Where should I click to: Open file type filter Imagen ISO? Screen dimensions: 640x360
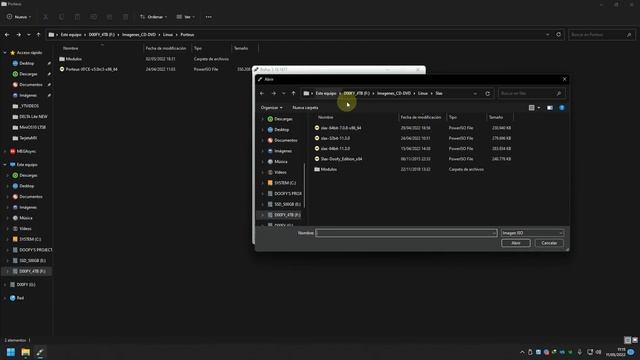pos(532,233)
